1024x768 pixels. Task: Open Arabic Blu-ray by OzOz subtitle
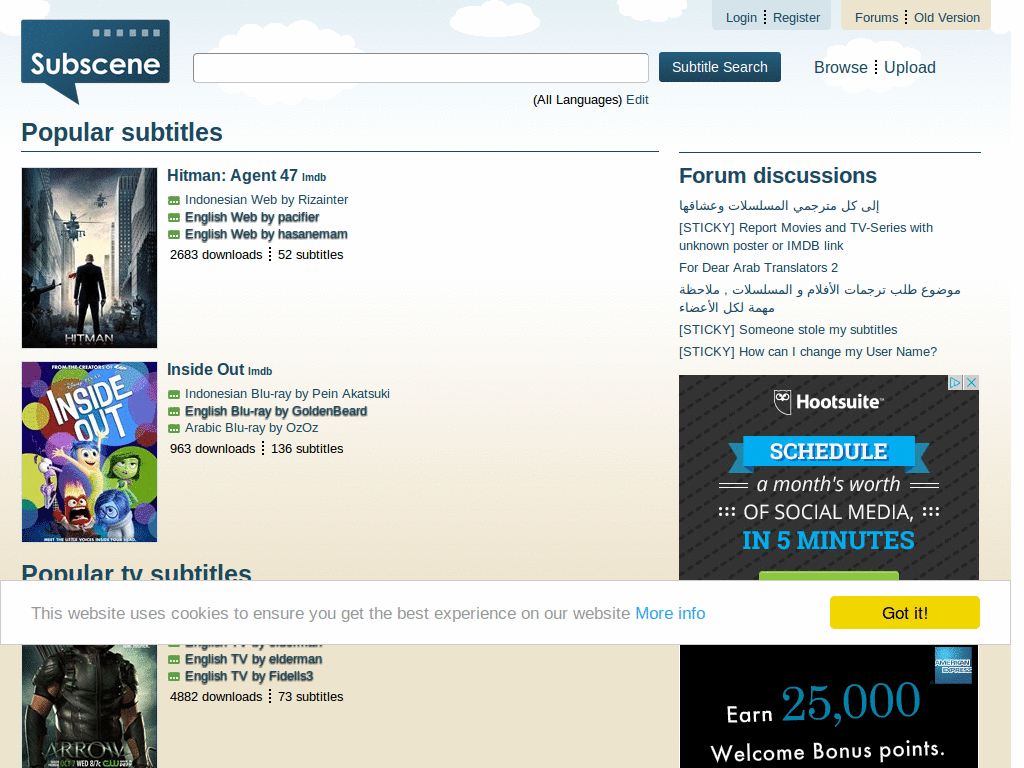click(x=251, y=428)
